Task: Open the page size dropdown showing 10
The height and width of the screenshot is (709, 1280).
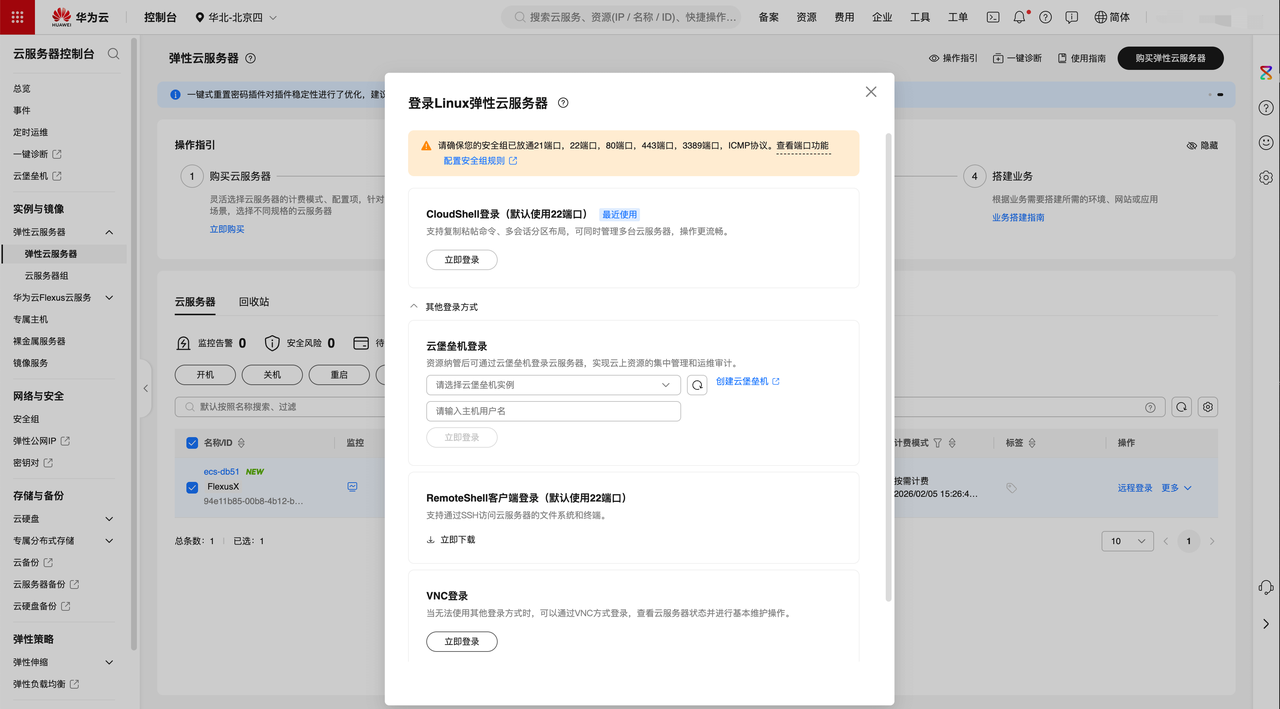Action: 1127,541
